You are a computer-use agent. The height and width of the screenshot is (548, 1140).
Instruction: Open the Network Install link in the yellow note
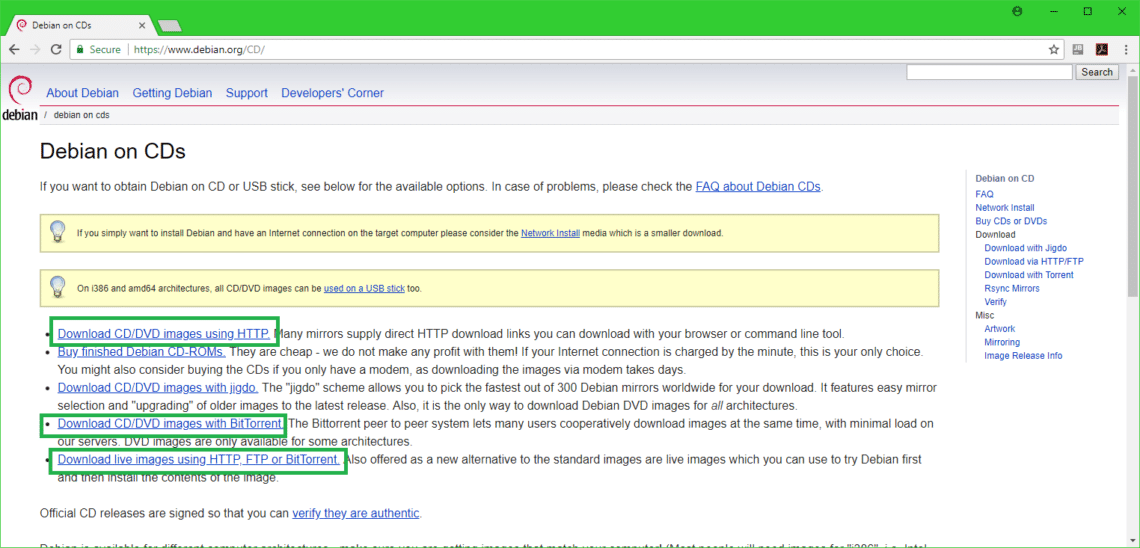550,233
